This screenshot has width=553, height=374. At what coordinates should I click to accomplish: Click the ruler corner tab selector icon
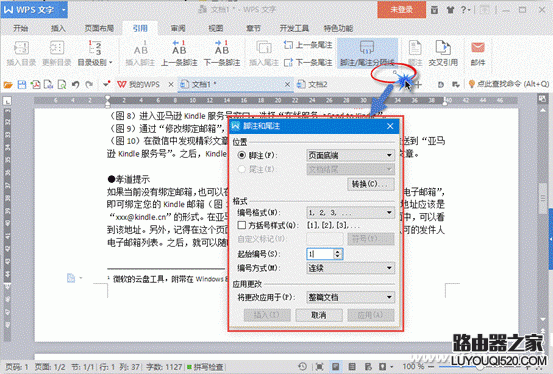coord(7,101)
